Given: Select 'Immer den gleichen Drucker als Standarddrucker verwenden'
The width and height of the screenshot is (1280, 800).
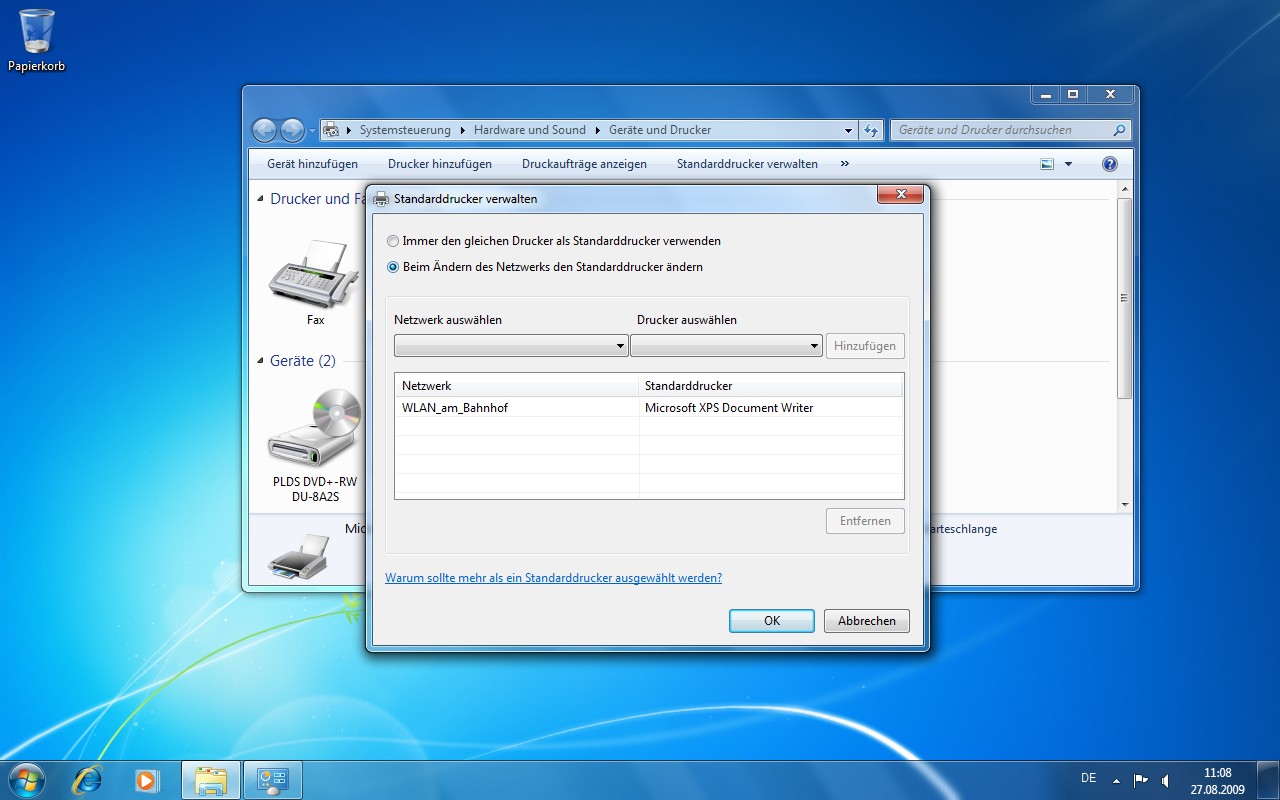Looking at the screenshot, I should [393, 241].
